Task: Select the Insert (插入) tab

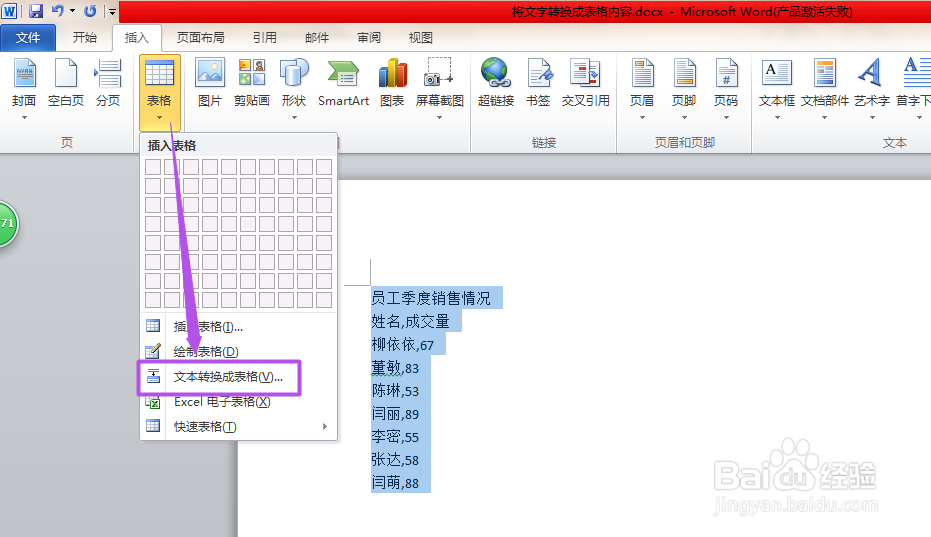Action: (x=137, y=38)
